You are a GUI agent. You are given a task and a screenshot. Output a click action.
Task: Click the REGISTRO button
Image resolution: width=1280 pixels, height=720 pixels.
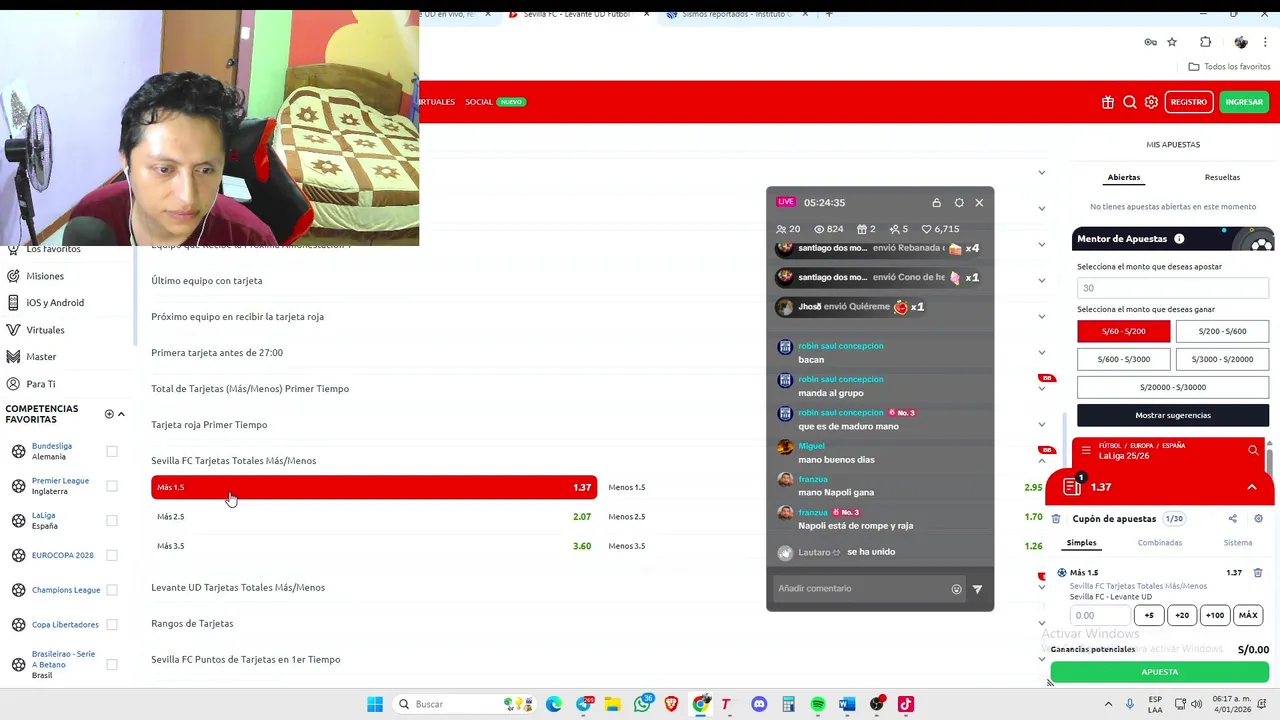[x=1189, y=102]
